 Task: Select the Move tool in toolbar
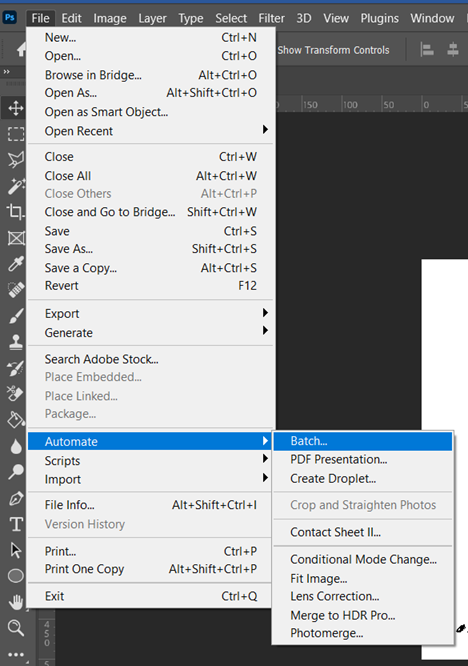[x=16, y=108]
